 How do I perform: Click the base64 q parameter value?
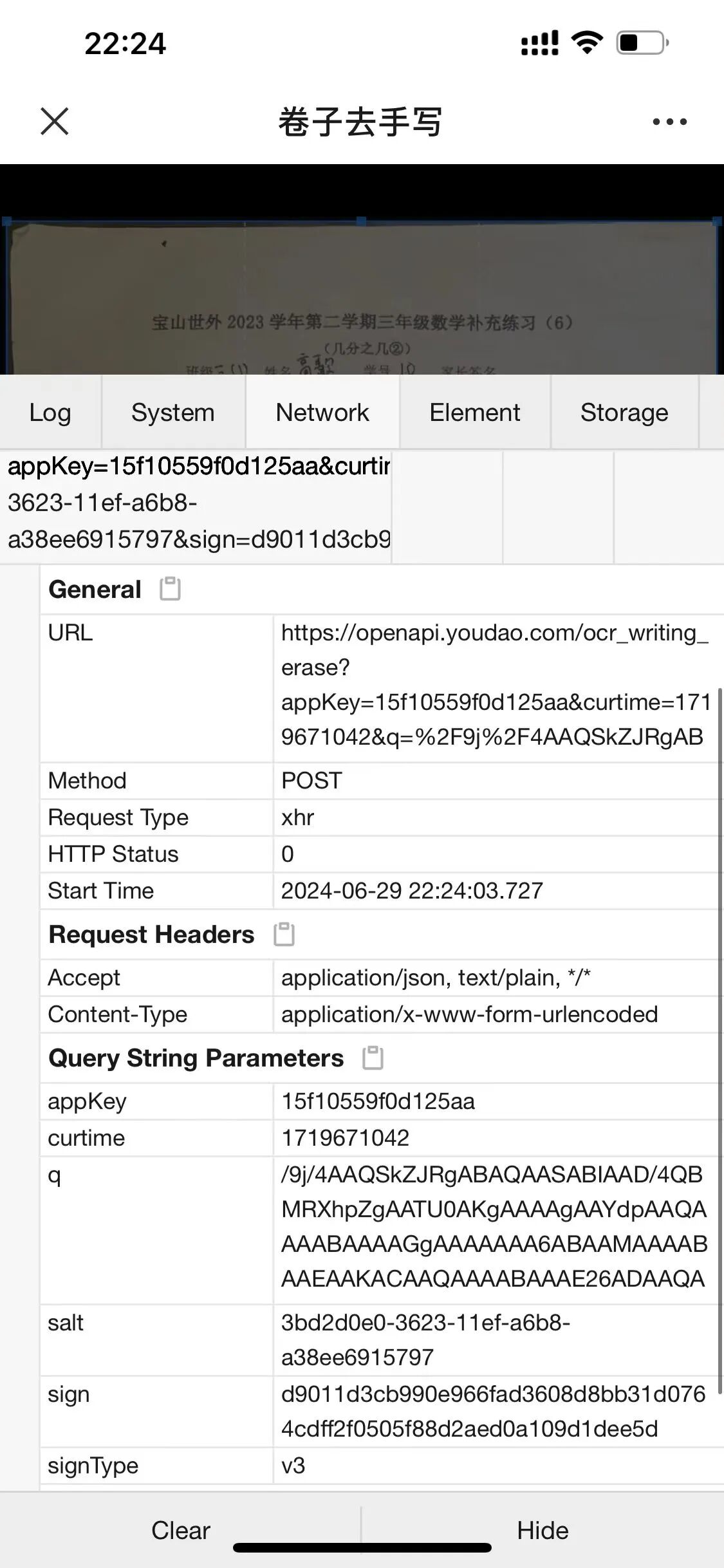[494, 1226]
